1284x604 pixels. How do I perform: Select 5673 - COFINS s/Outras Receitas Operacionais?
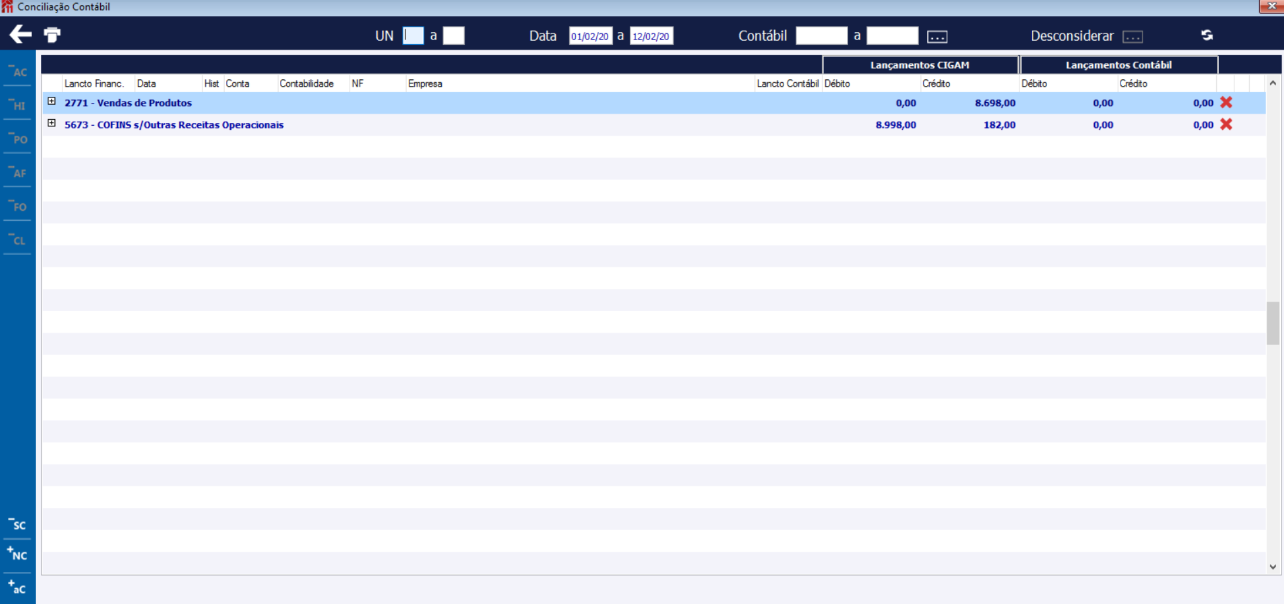(174, 125)
